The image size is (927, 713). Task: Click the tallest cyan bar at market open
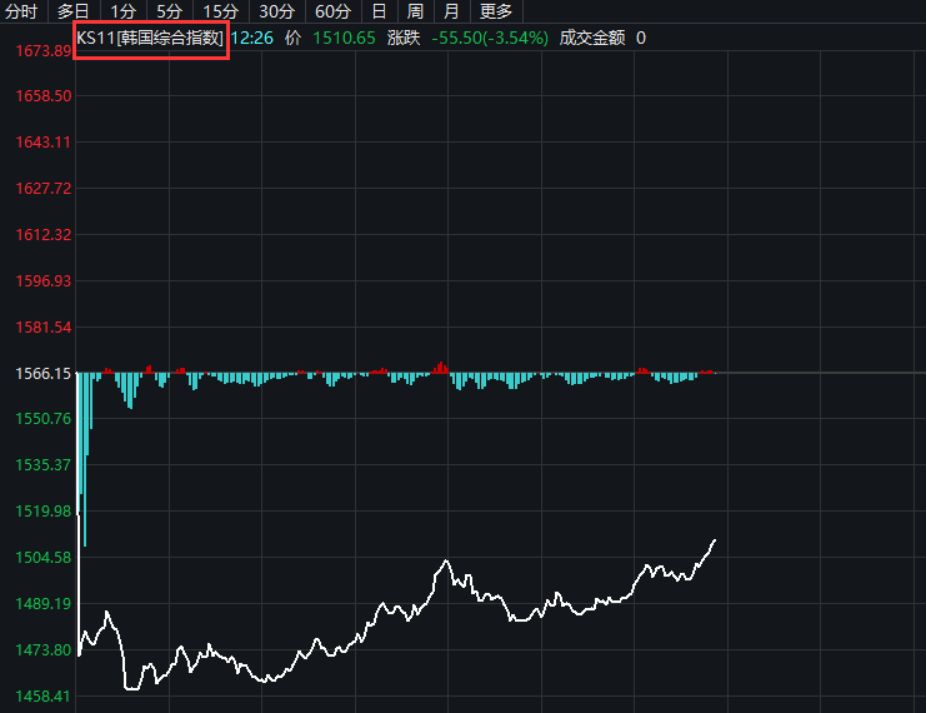click(85, 460)
